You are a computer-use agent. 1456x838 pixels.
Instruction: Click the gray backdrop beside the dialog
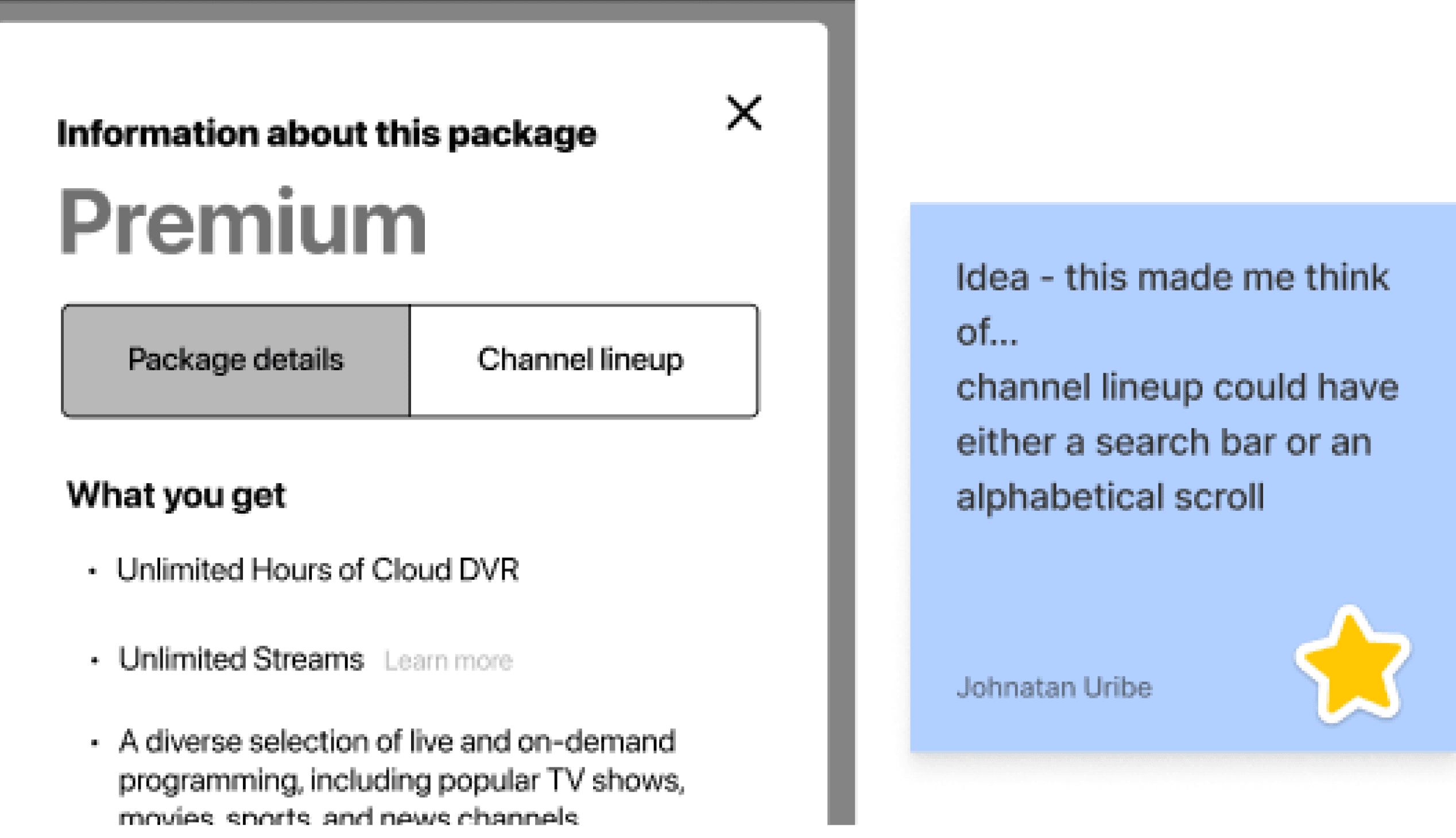pyautogui.click(x=841, y=403)
